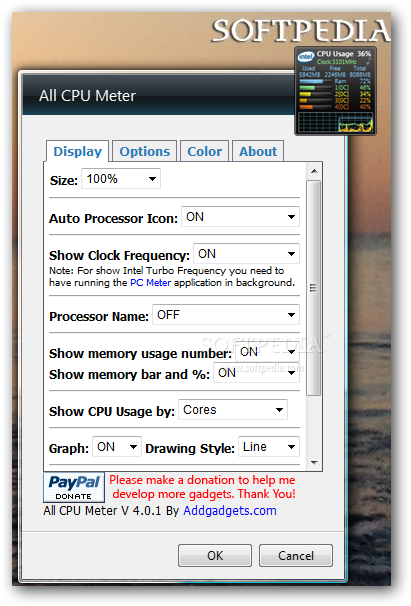Screen dimensions: 411x606
Task: Click the 'Please make a donation' red text
Action: click(x=203, y=487)
